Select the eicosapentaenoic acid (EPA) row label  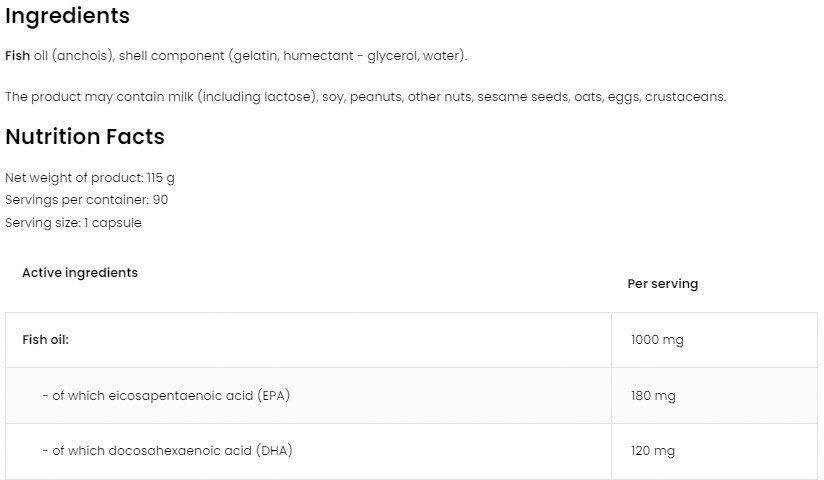coord(167,395)
